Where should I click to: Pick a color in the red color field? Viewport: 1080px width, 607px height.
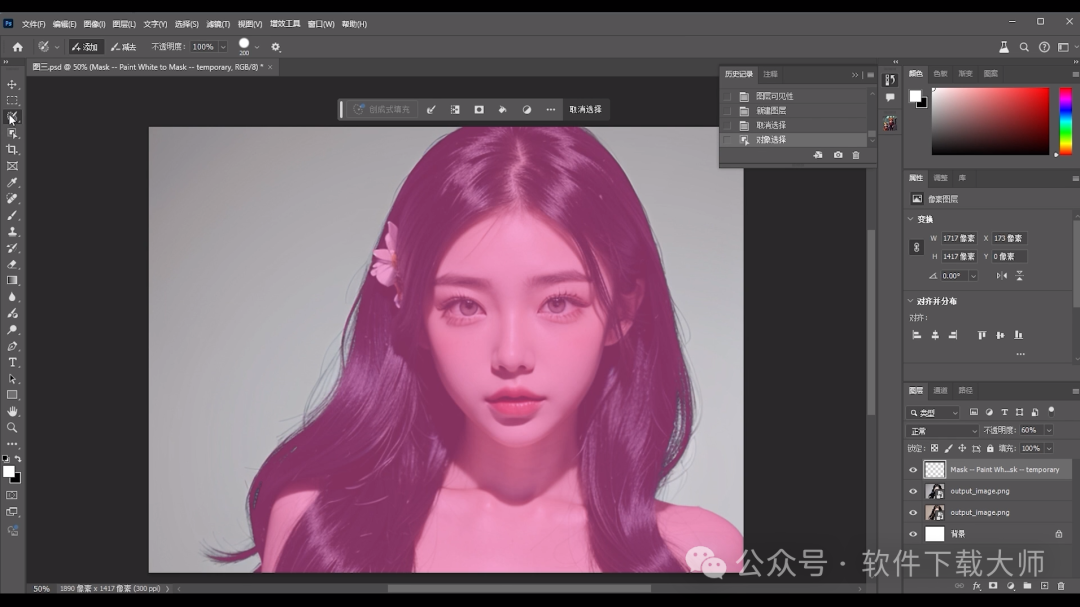[x=990, y=121]
